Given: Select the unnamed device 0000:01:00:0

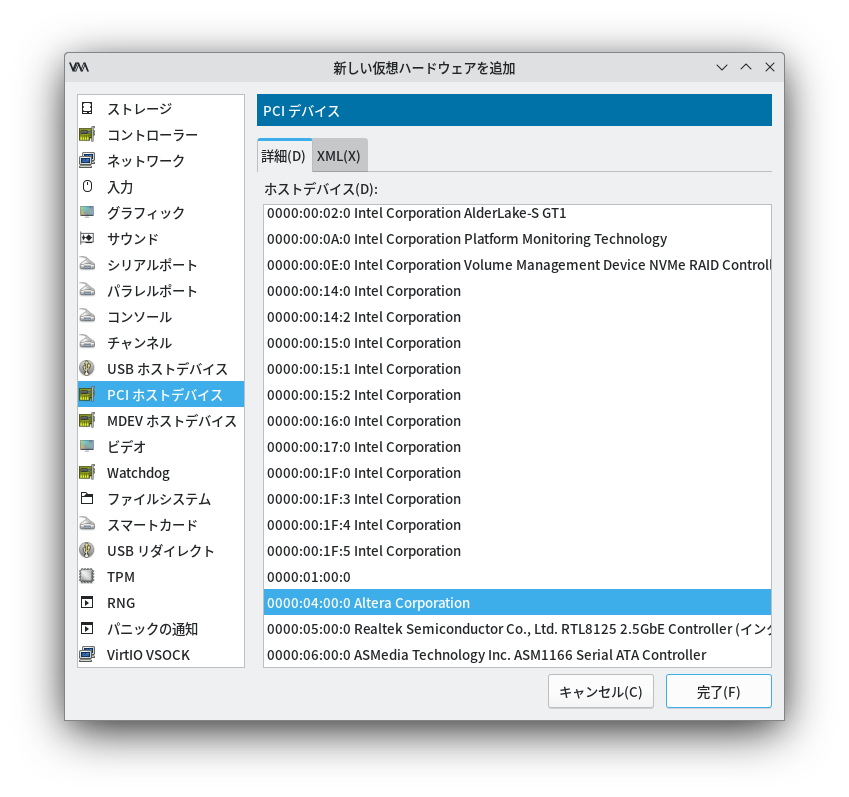Looking at the screenshot, I should tap(517, 577).
